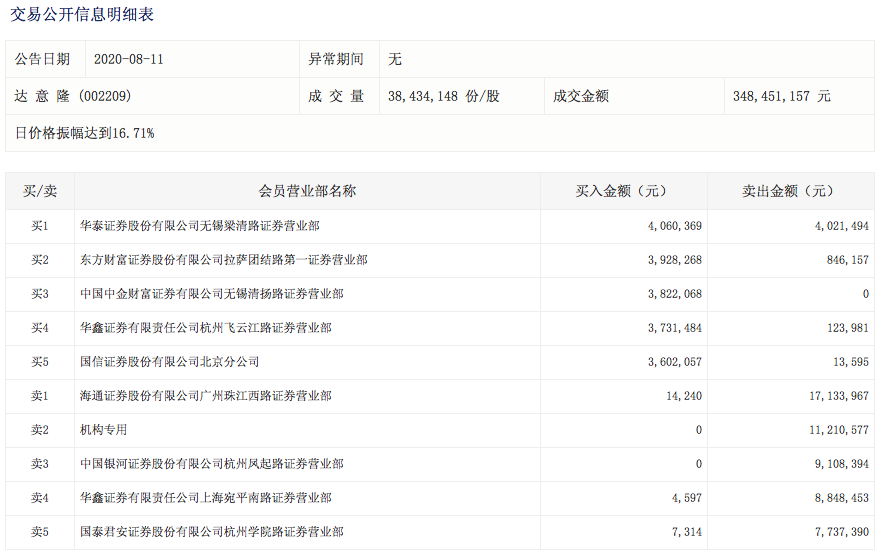Select buy amount 14,240
Screen dimensions: 887x554
coord(684,396)
